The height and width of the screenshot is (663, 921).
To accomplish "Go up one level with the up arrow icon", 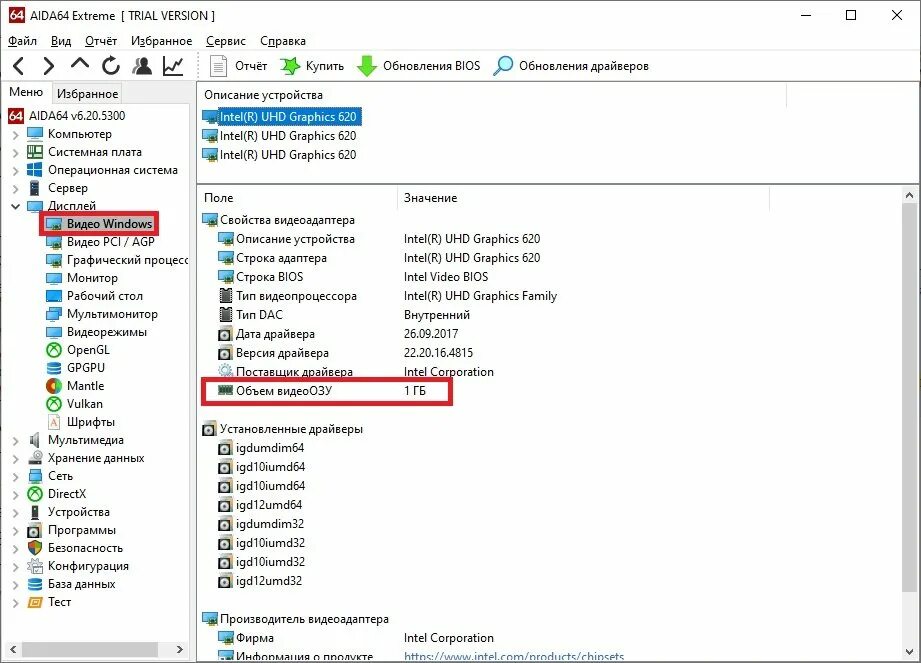I will pyautogui.click(x=80, y=64).
